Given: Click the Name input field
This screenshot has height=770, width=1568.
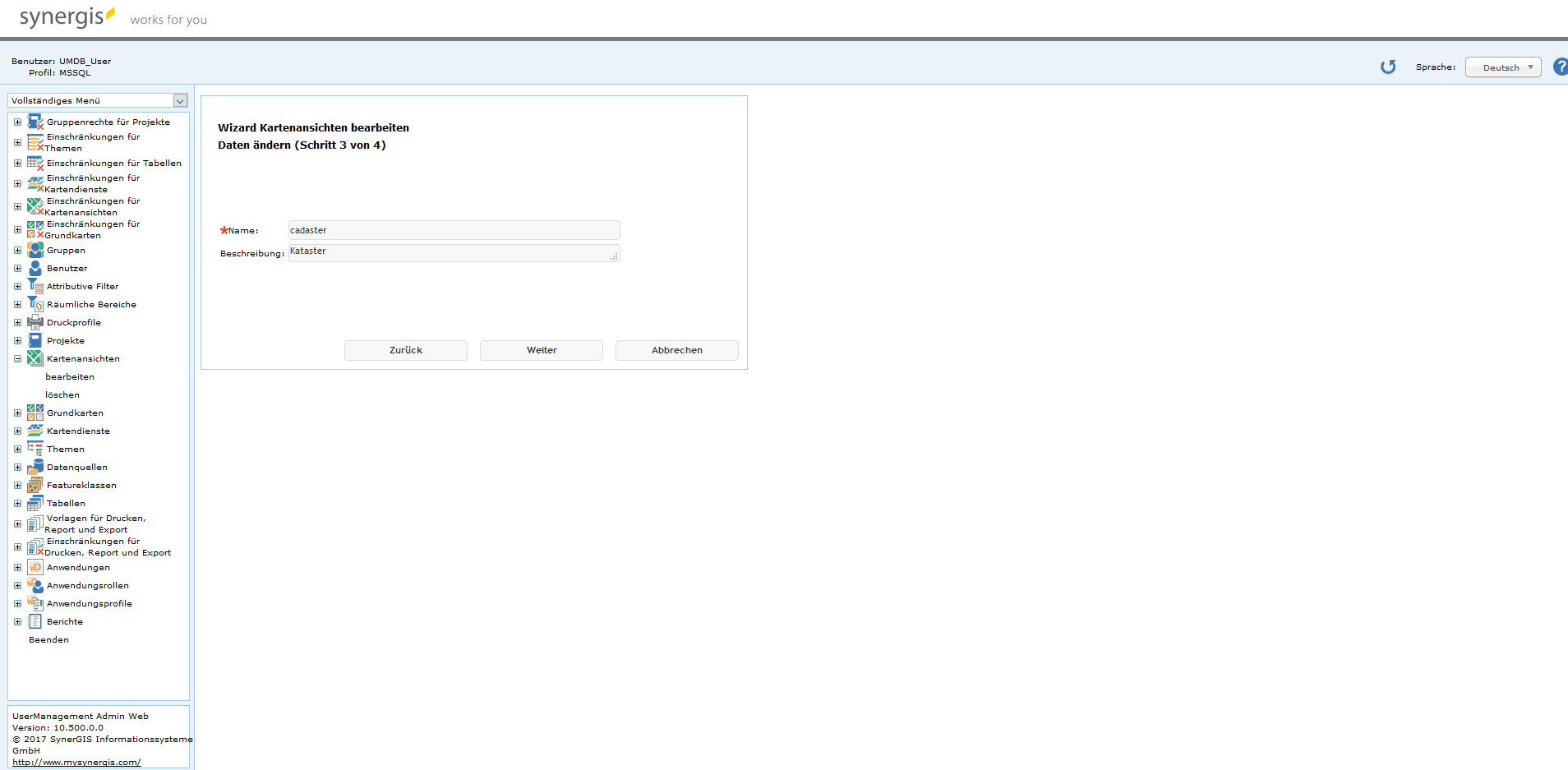Looking at the screenshot, I should point(454,230).
